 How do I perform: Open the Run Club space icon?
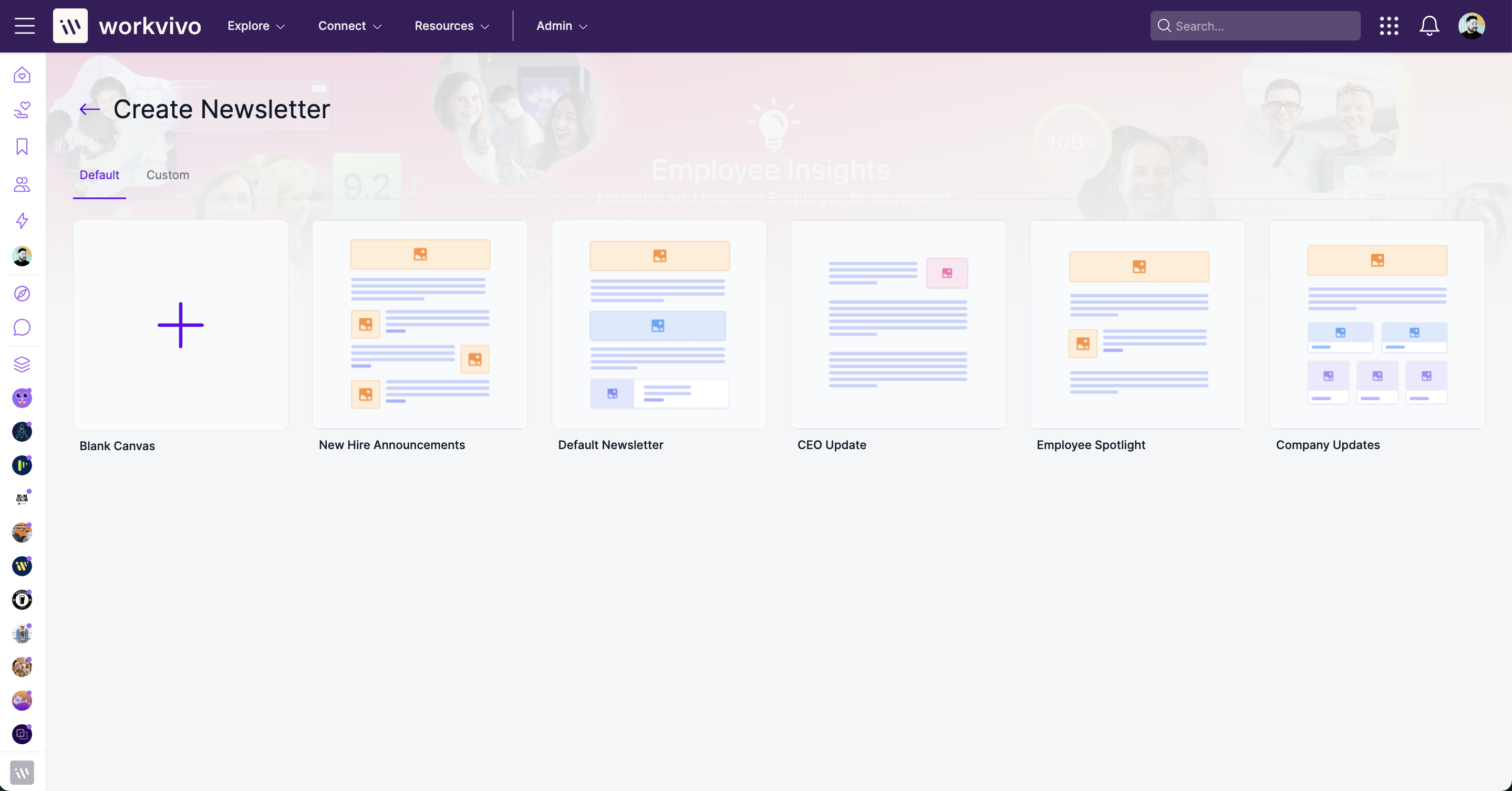point(22,499)
